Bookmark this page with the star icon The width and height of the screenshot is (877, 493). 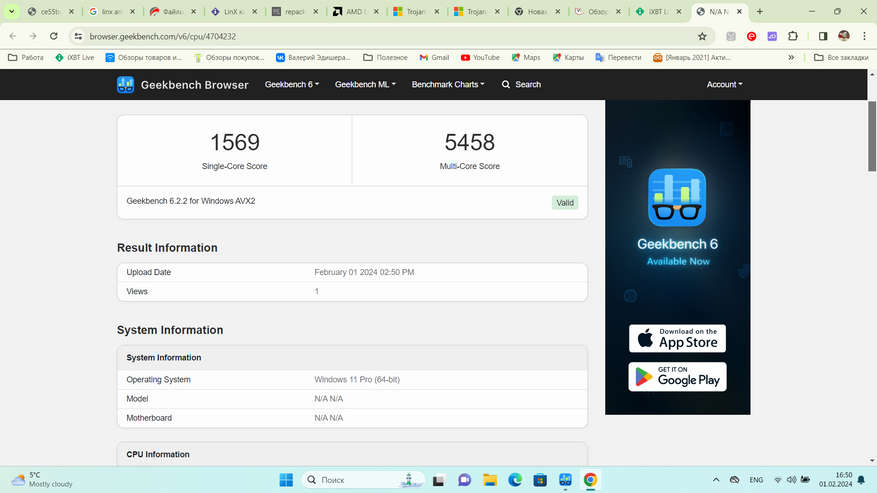click(x=702, y=36)
